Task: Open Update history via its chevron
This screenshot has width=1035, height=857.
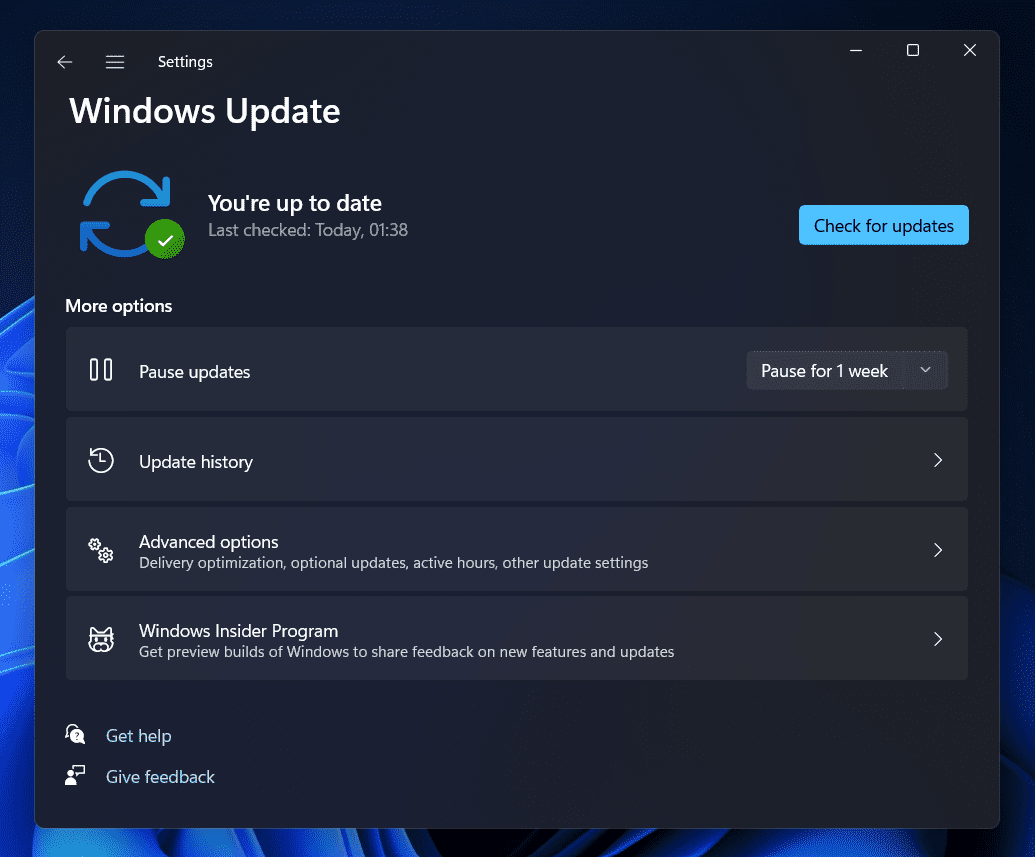Action: point(937,461)
